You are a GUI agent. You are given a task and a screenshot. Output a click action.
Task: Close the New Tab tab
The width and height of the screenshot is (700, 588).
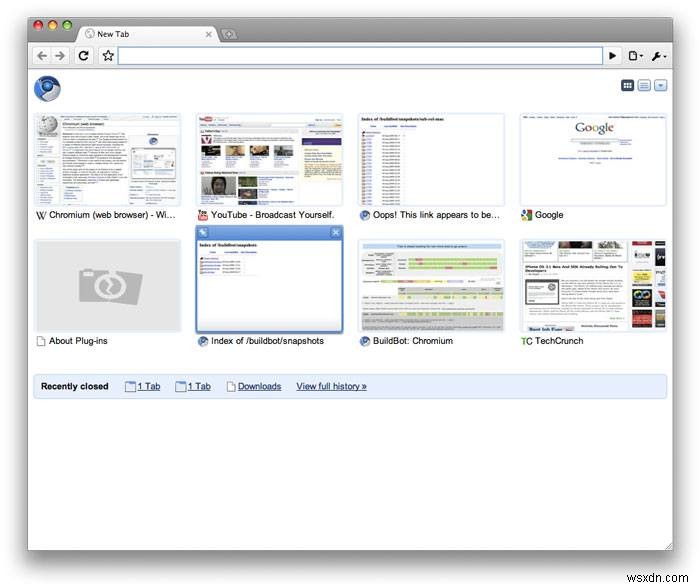(208, 34)
